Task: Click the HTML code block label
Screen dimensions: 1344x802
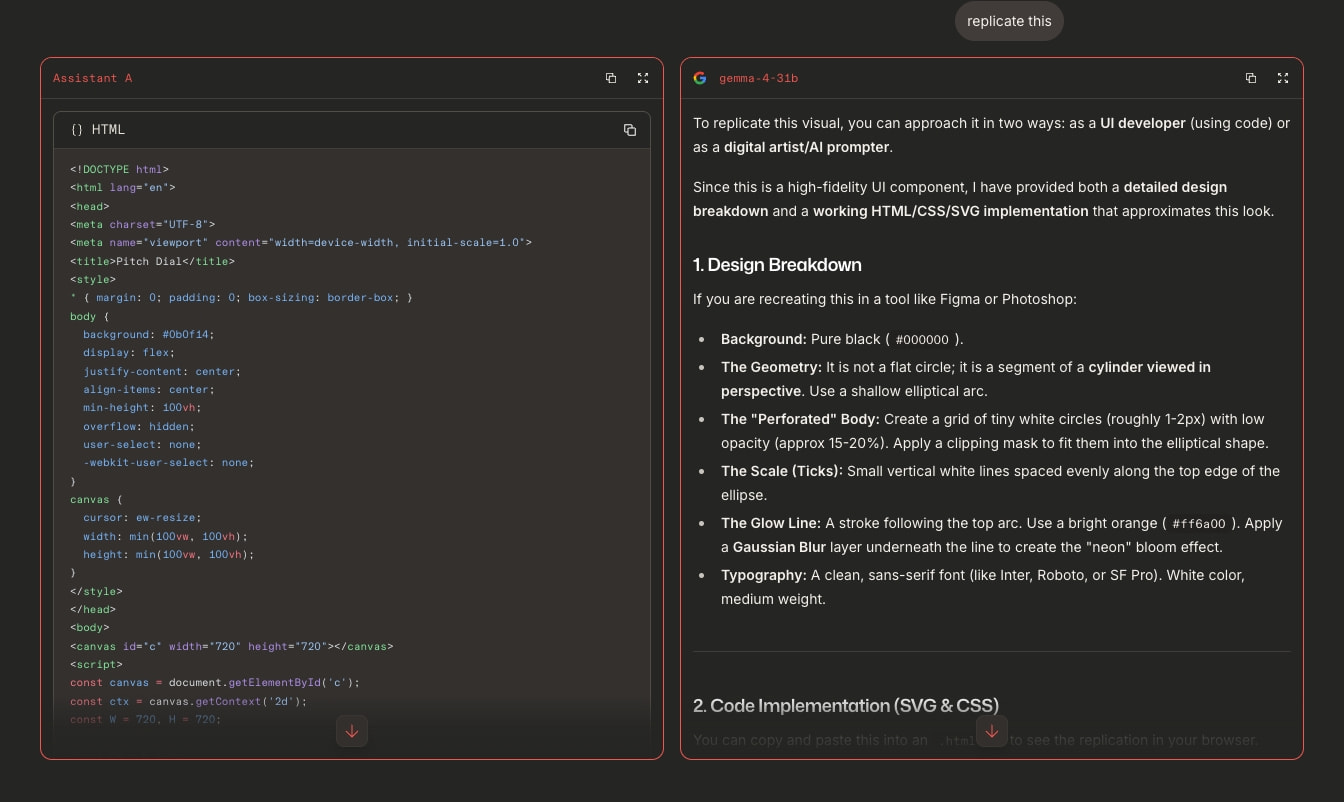Action: 108,130
